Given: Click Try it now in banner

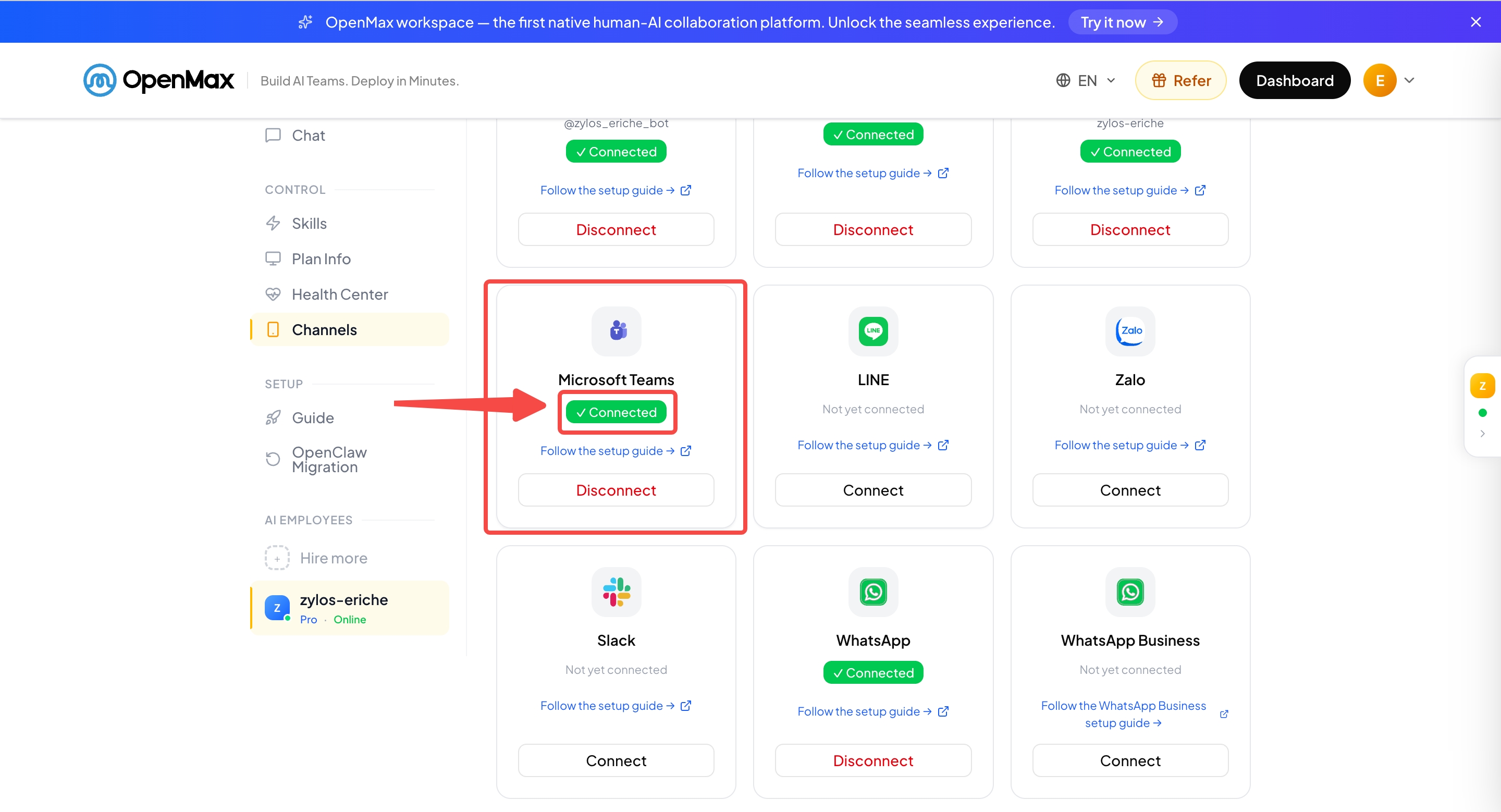Looking at the screenshot, I should pos(1122,22).
